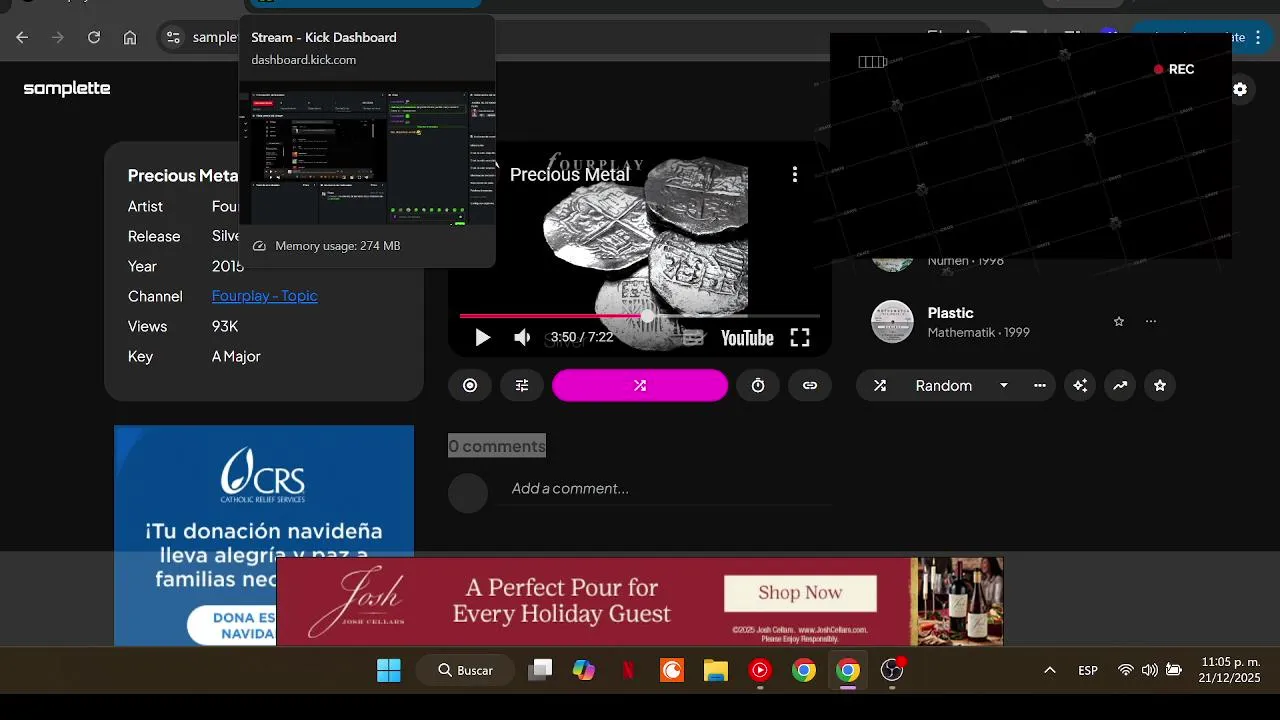Click the trending arrow icon button

point(1120,385)
